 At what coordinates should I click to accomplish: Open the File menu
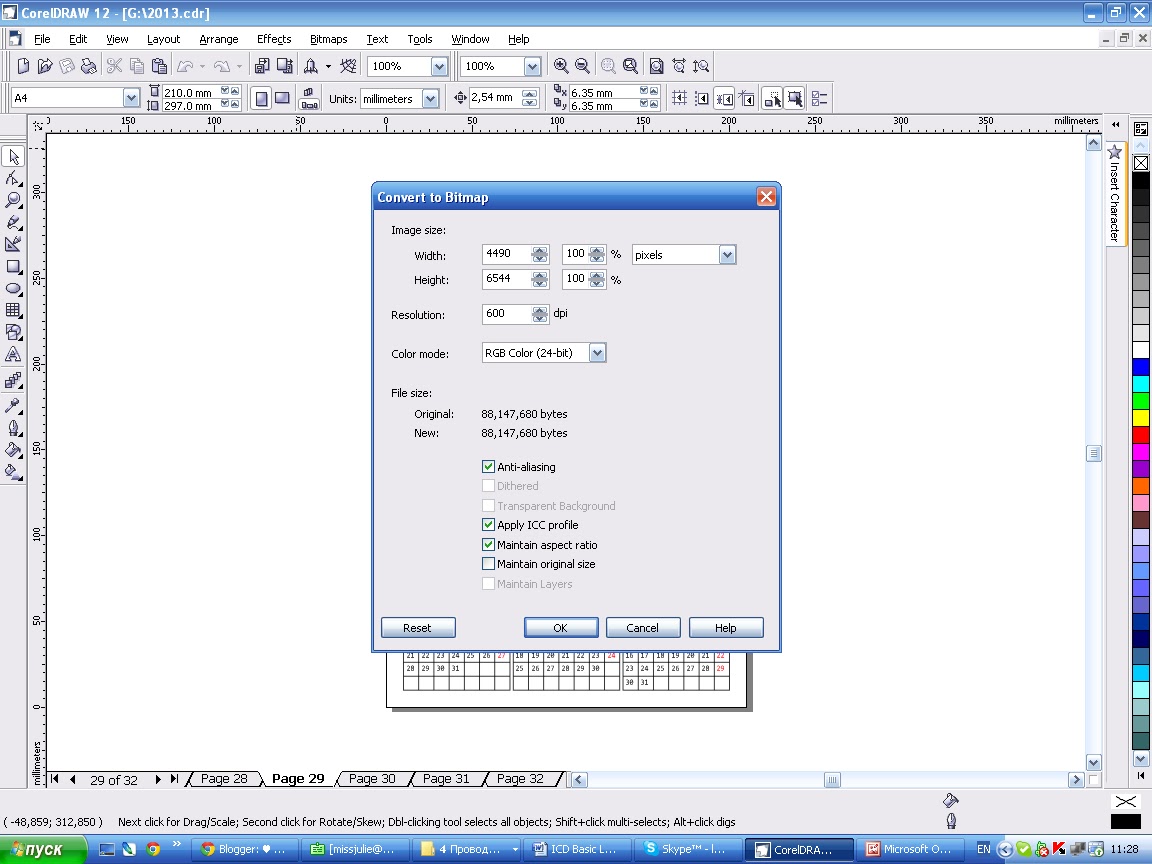tap(42, 39)
